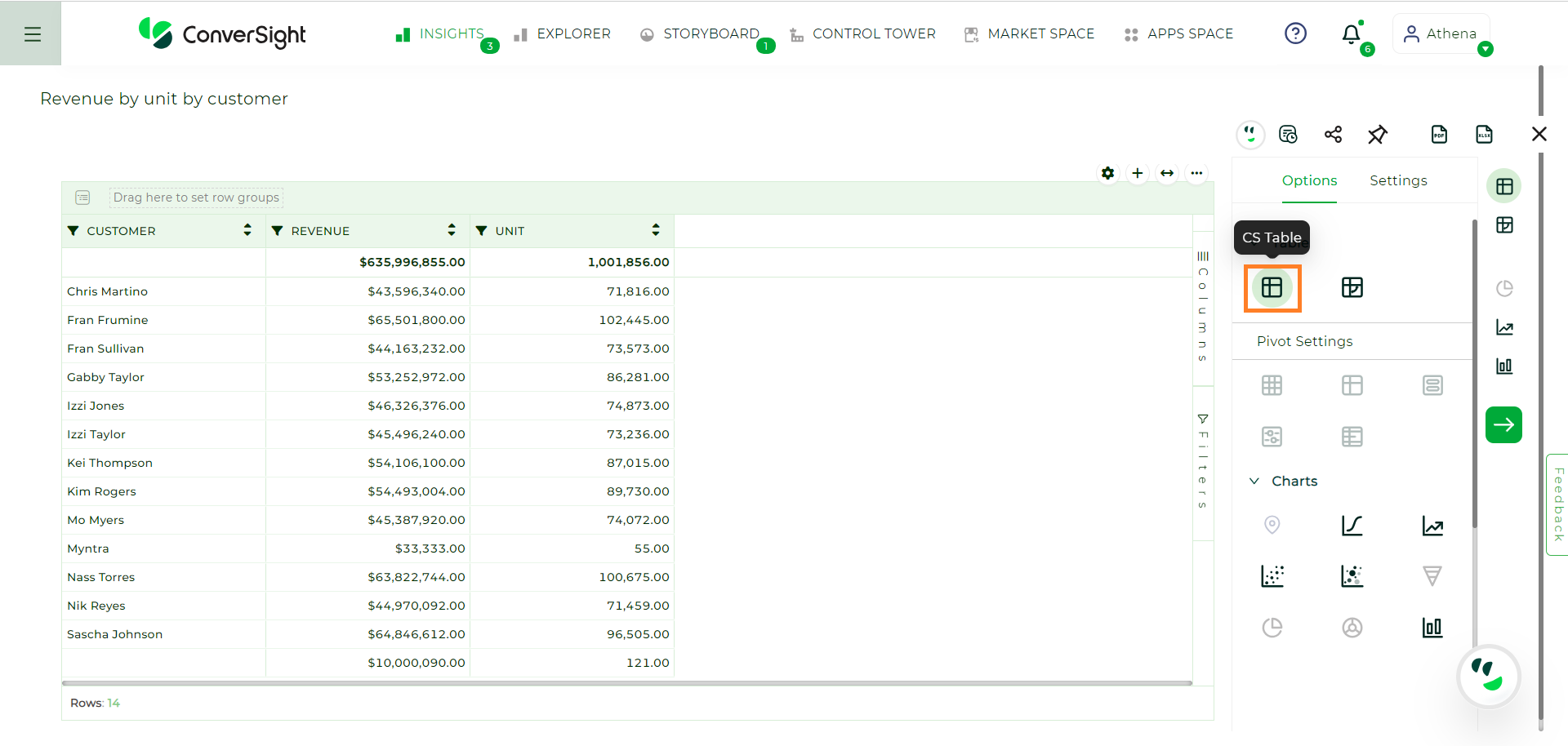This screenshot has height=746, width=1568.
Task: Collapse the Charts section
Action: (1254, 482)
